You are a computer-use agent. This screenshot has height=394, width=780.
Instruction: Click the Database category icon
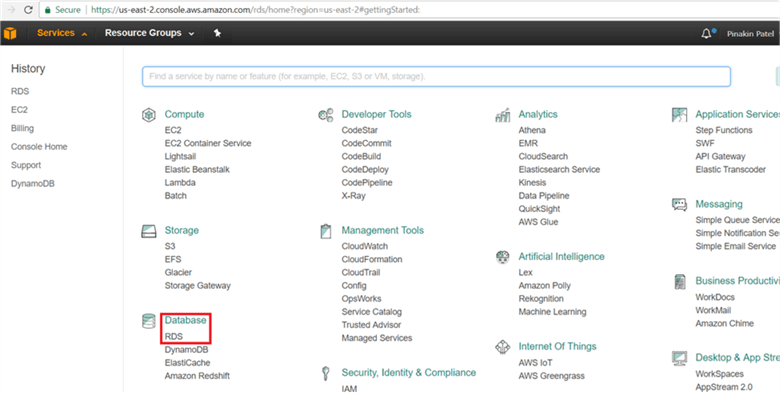pos(148,321)
